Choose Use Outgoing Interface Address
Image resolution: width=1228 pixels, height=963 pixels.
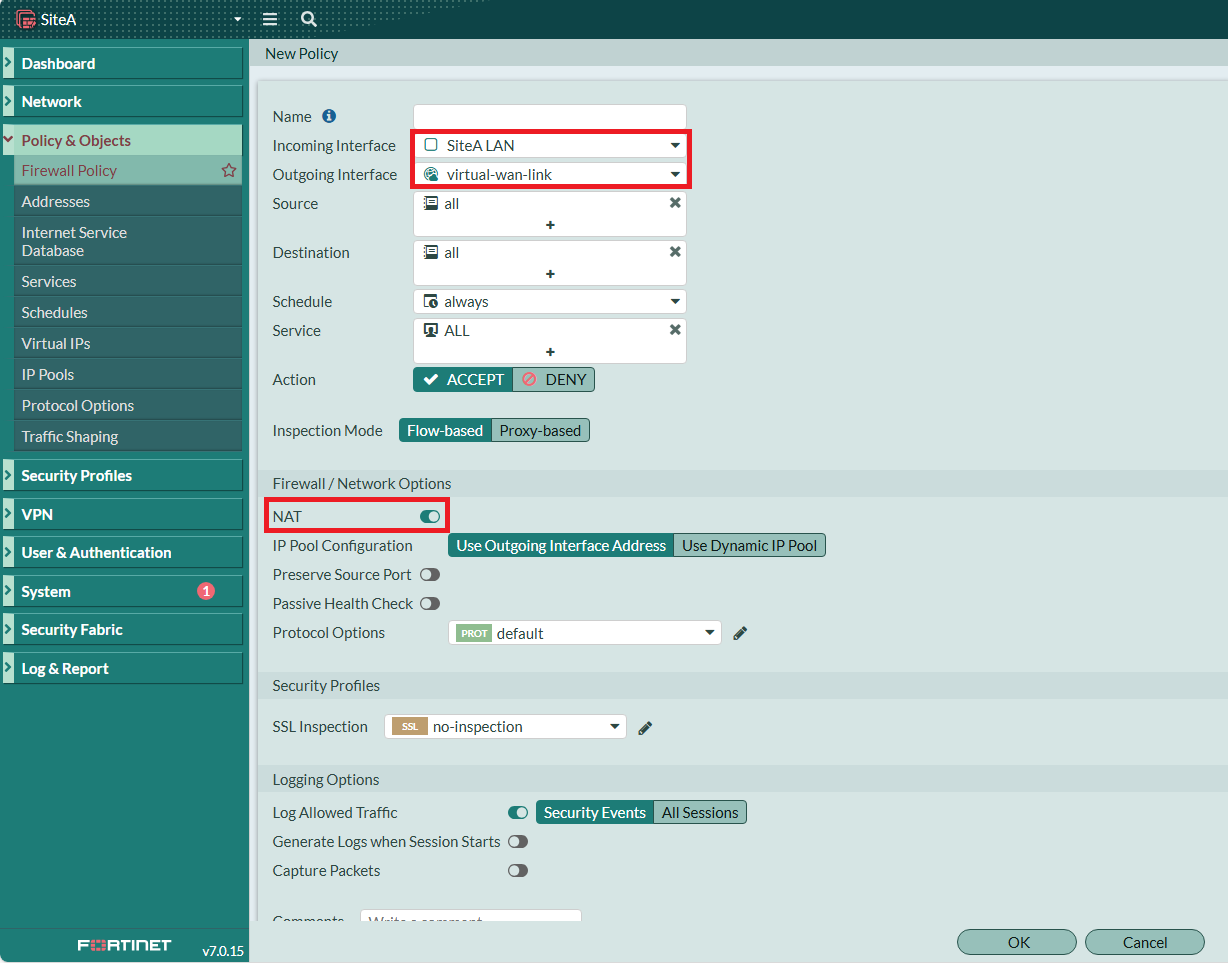tap(561, 546)
